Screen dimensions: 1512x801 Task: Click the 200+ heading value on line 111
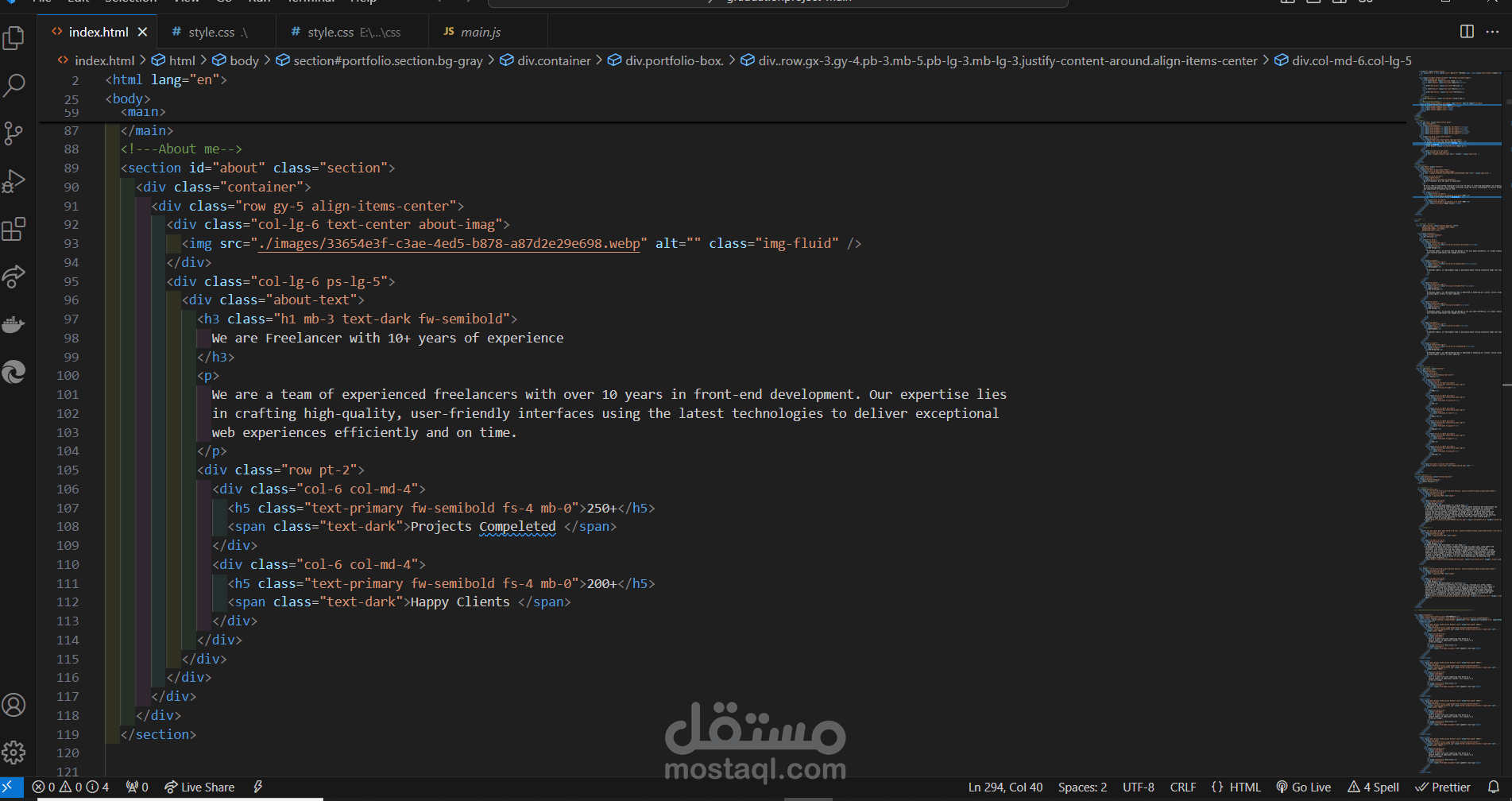tap(602, 583)
